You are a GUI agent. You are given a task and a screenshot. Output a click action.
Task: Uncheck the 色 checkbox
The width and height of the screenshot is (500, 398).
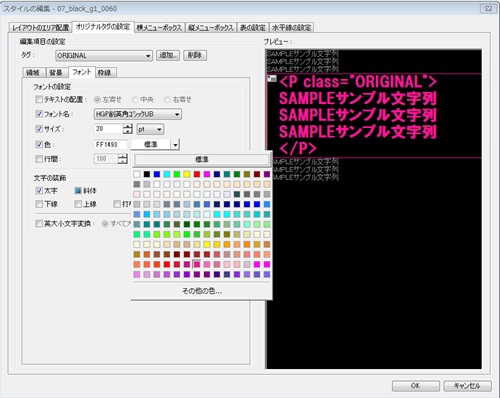[x=39, y=144]
